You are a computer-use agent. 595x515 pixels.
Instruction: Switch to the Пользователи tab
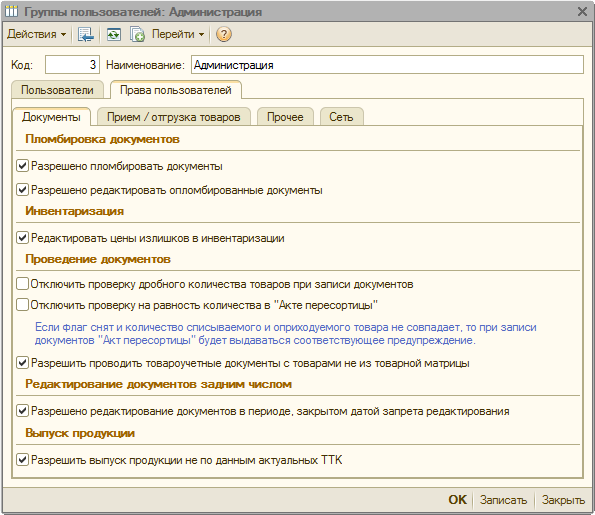[57, 90]
